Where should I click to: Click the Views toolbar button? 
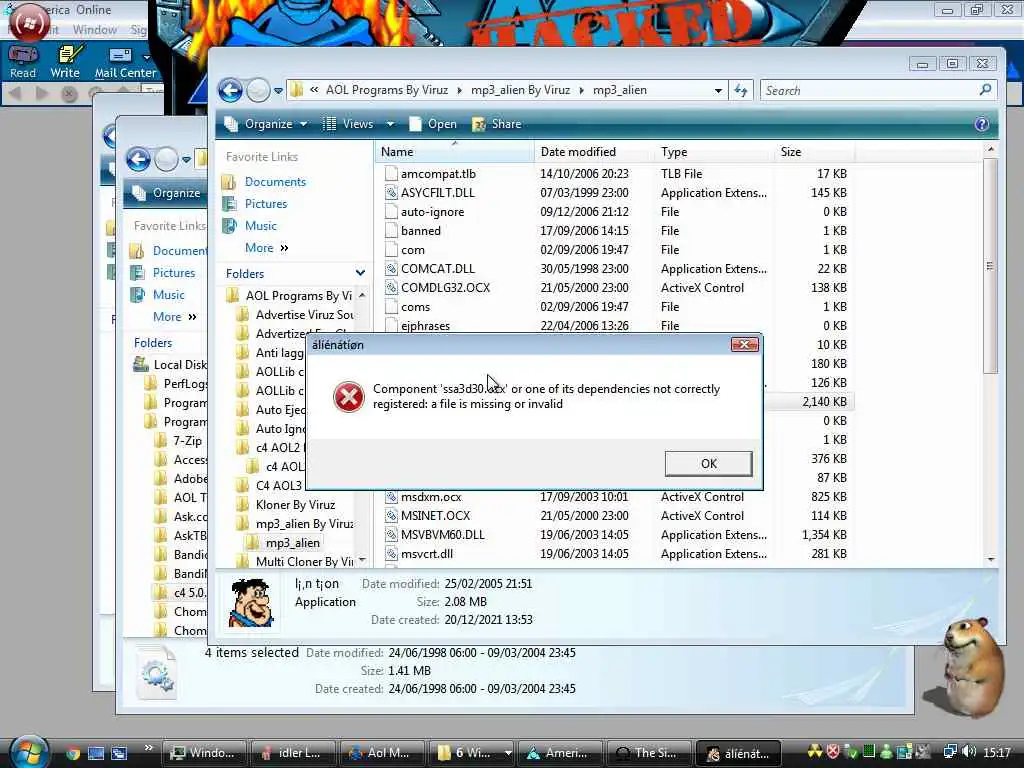pyautogui.click(x=349, y=124)
